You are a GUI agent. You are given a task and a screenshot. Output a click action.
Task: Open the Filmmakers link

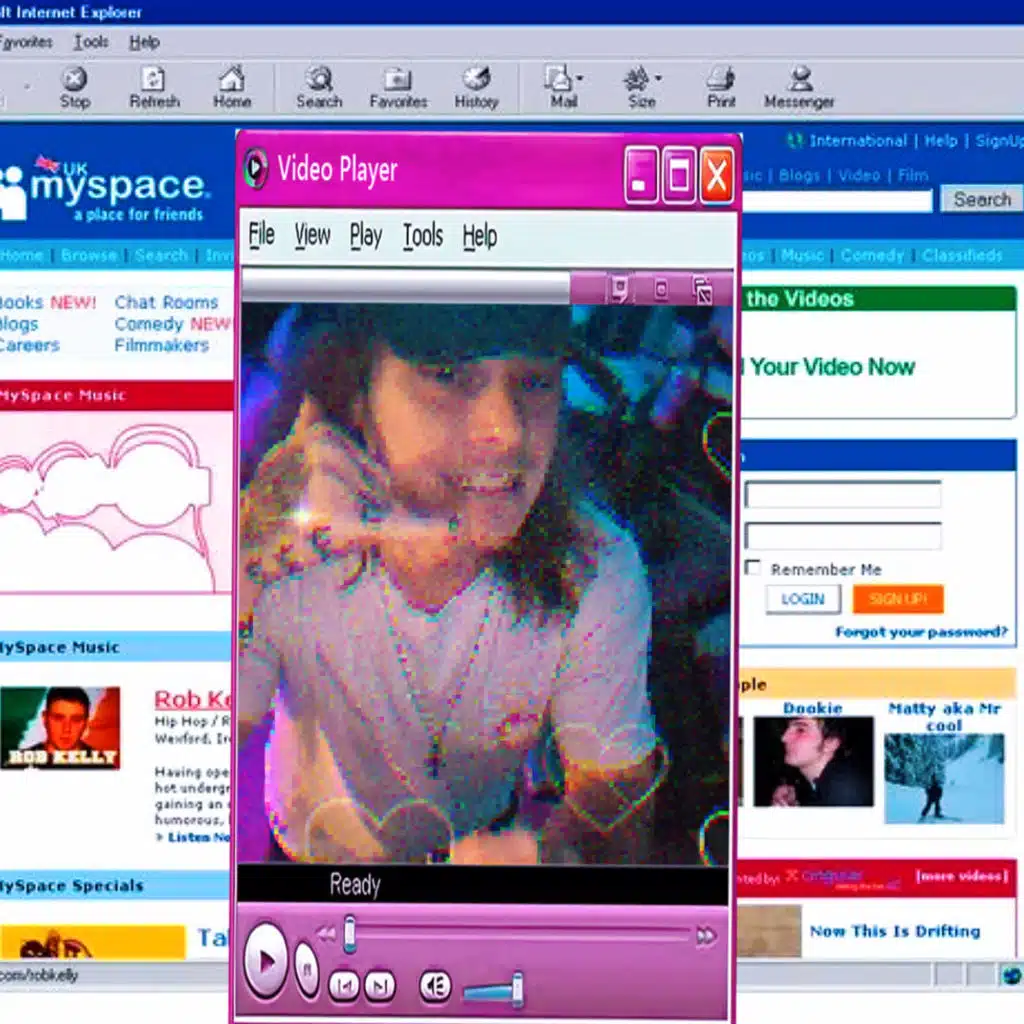coord(161,345)
